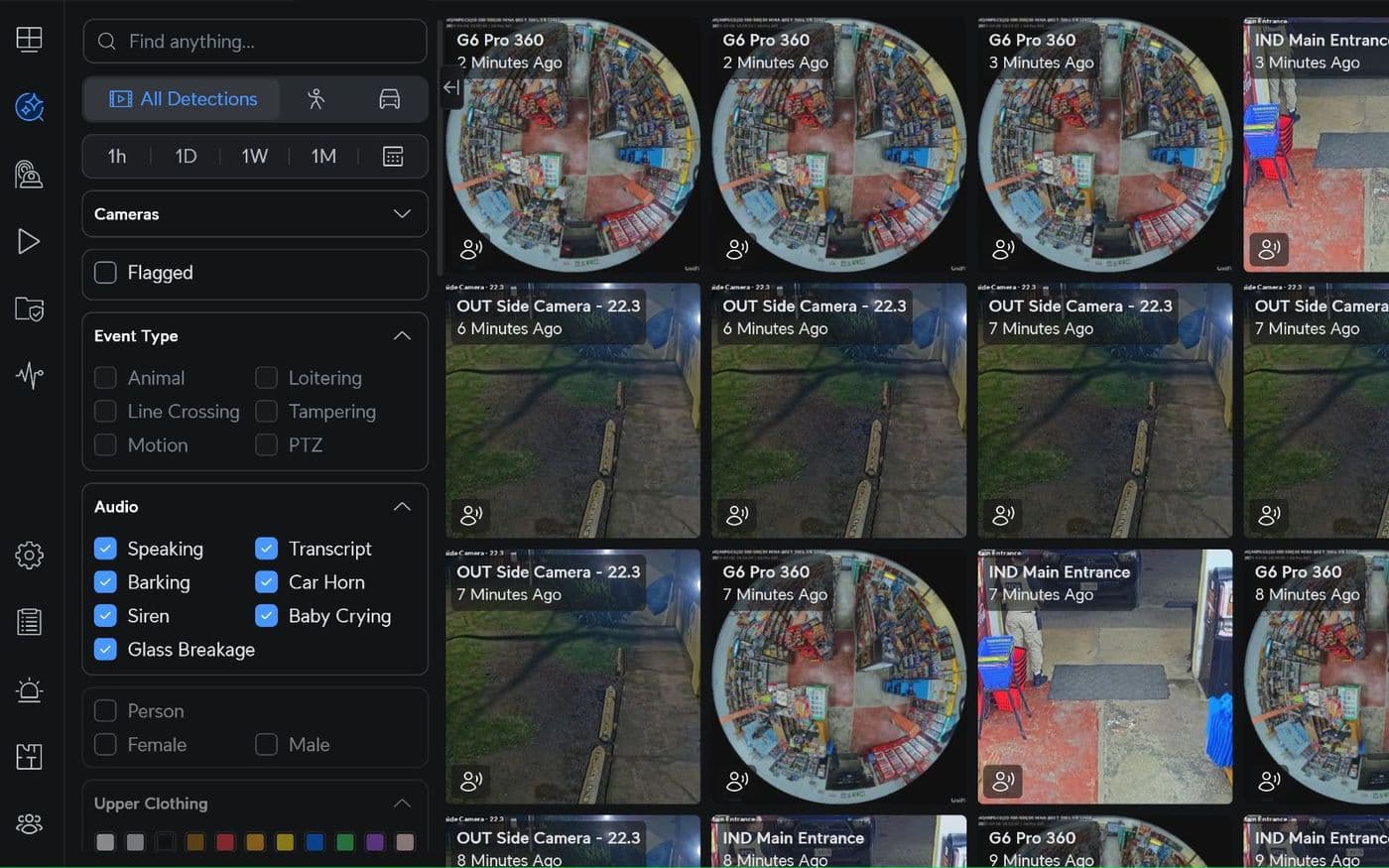Uncheck the Barking audio filter
This screenshot has height=868, width=1389.
pyautogui.click(x=105, y=581)
